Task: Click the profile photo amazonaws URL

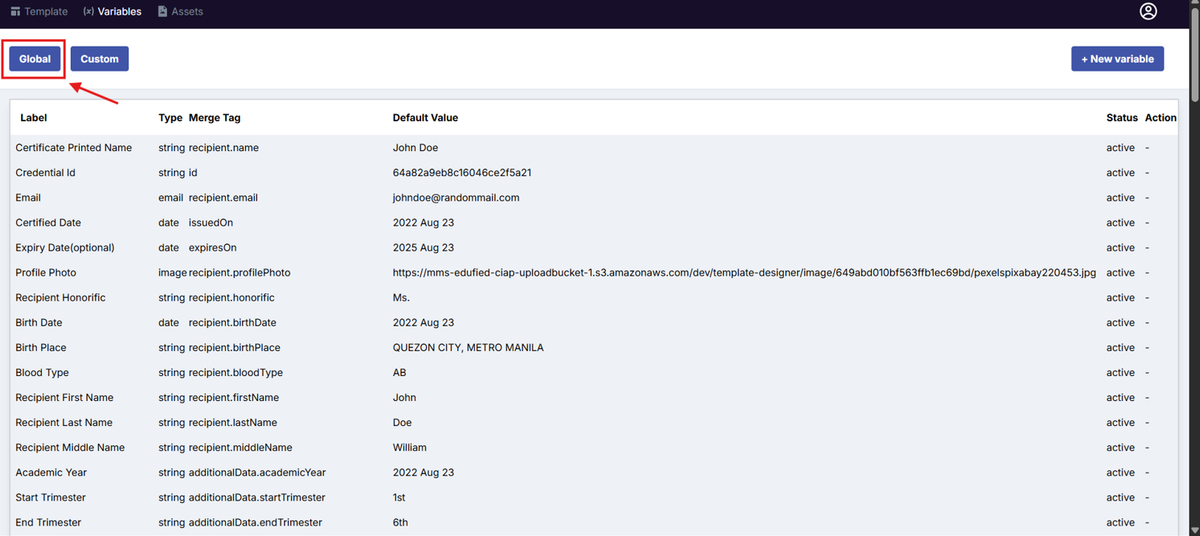Action: click(x=745, y=273)
